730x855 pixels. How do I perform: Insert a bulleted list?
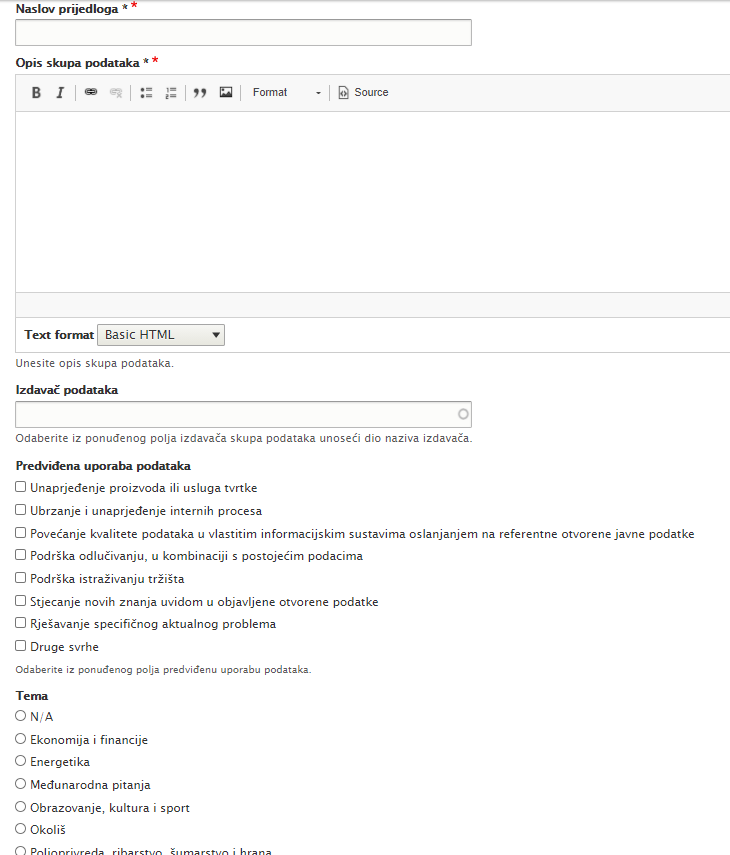[146, 93]
